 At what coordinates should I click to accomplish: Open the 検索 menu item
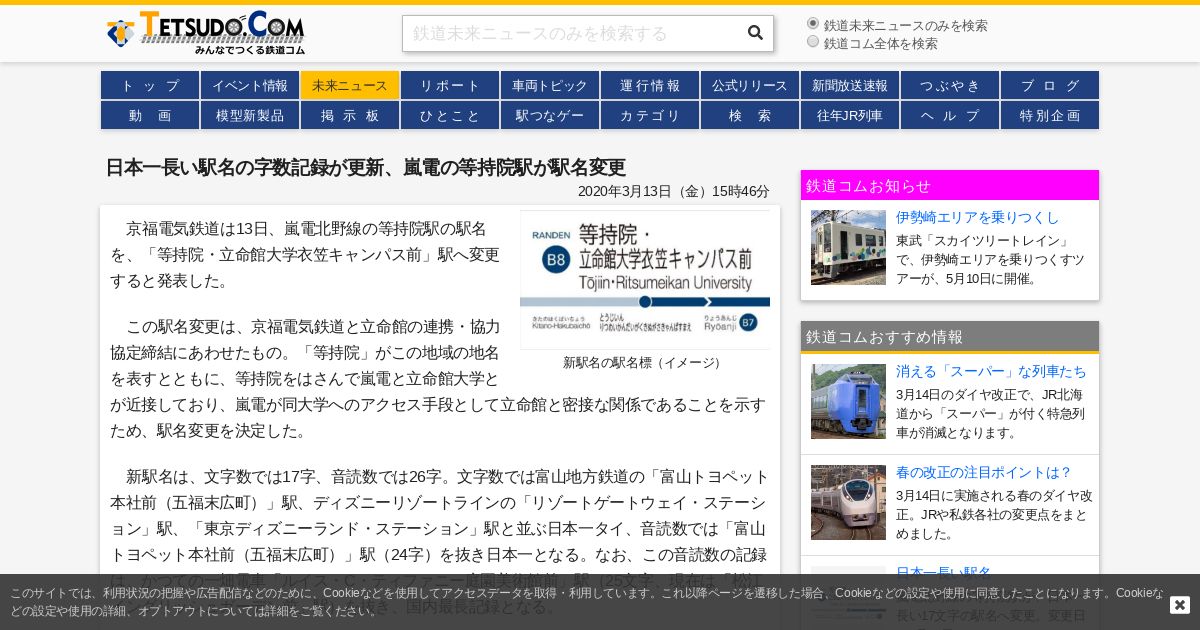[750, 115]
